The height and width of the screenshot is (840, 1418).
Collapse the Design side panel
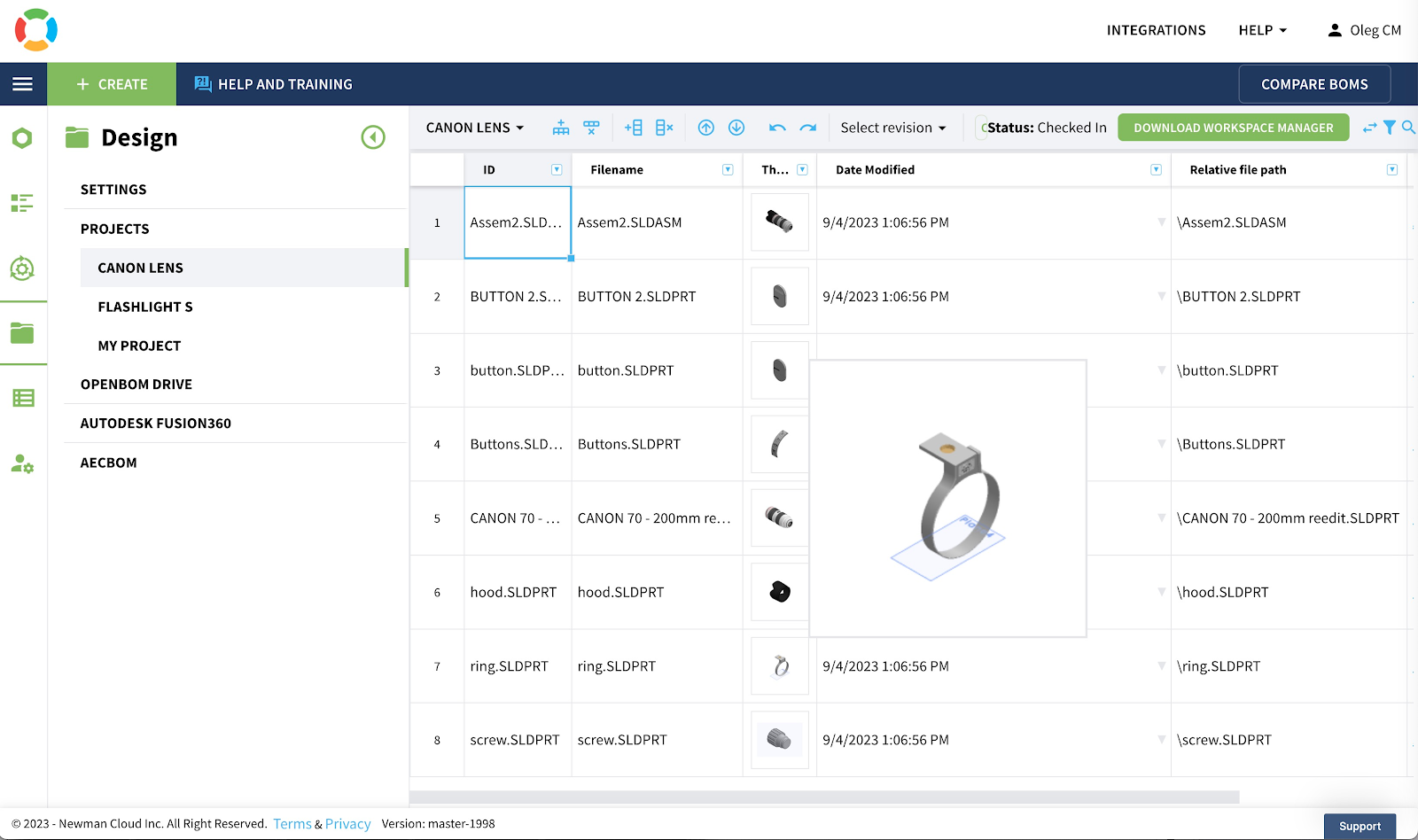[x=373, y=137]
